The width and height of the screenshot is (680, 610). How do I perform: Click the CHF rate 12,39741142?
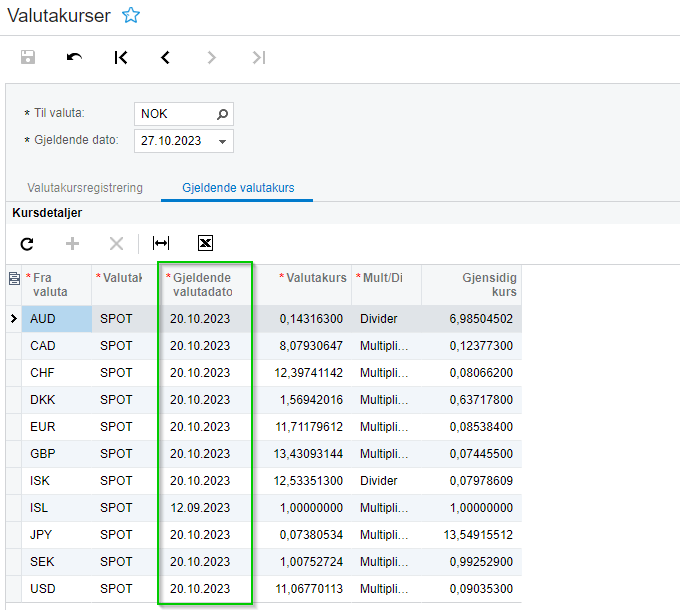point(308,372)
